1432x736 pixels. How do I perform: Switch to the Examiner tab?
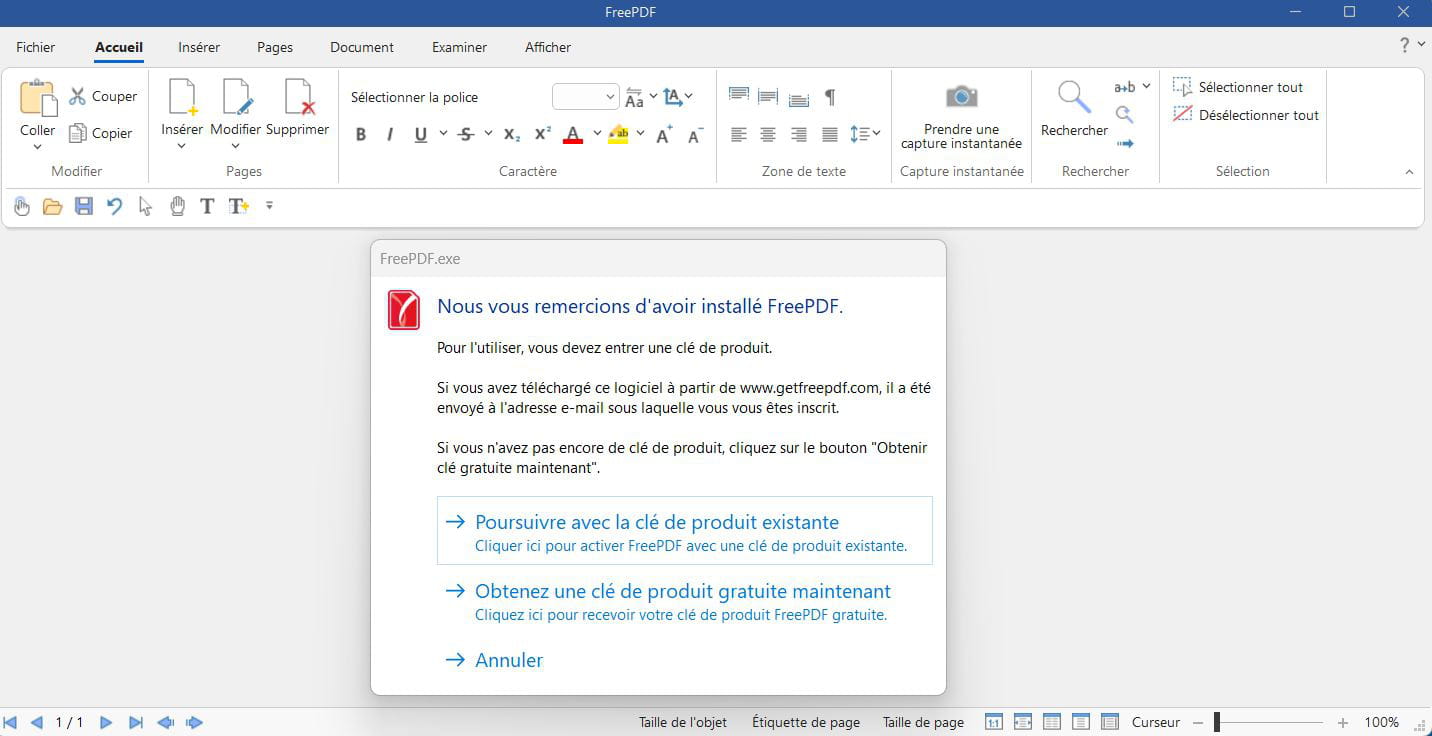460,47
